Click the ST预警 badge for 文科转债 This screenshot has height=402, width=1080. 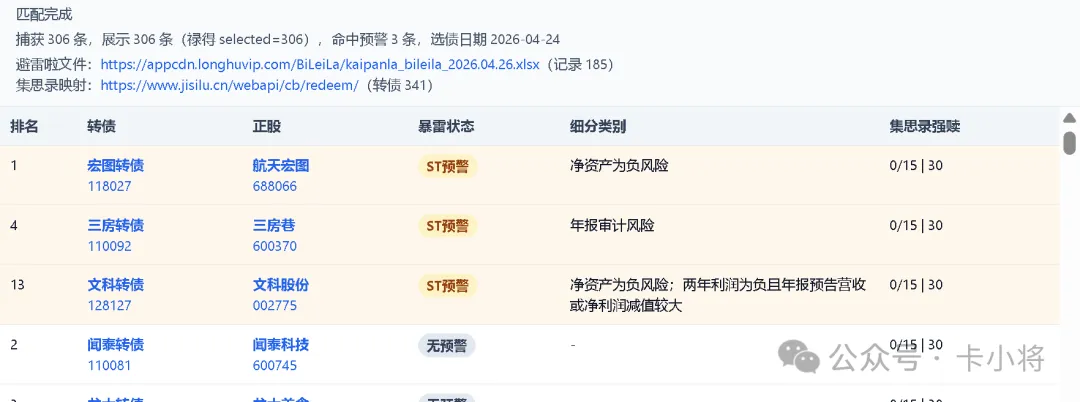click(x=448, y=286)
